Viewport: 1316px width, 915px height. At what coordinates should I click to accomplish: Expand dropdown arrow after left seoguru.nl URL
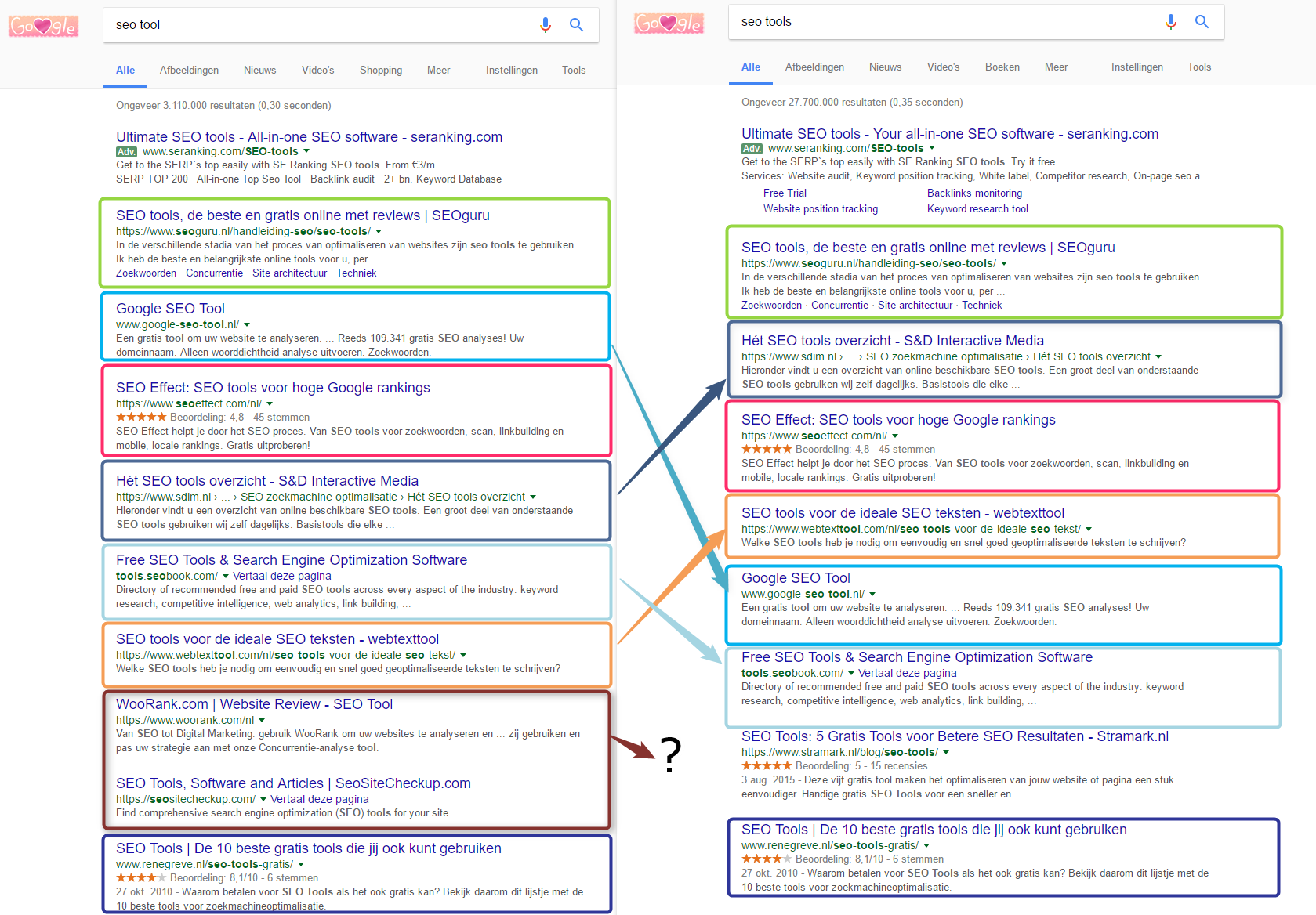point(379,231)
